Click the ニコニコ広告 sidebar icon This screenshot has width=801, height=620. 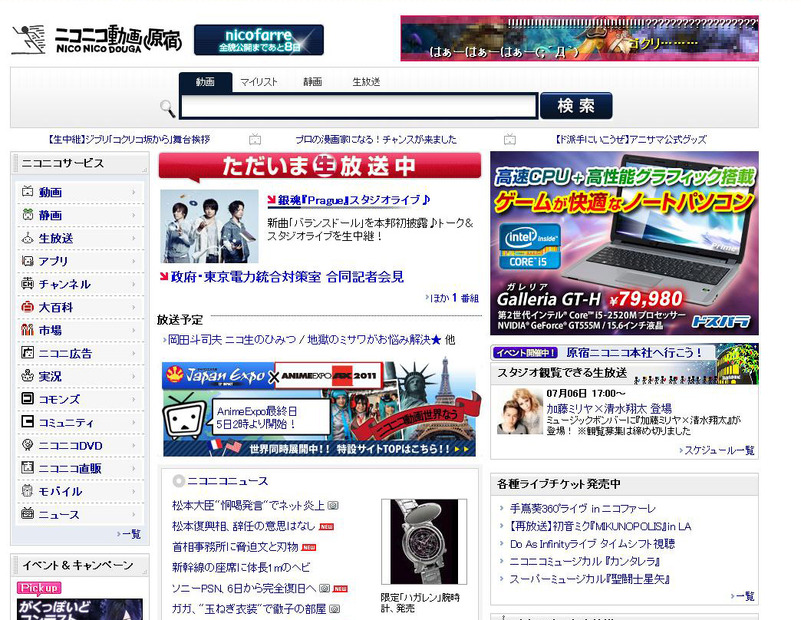28,353
